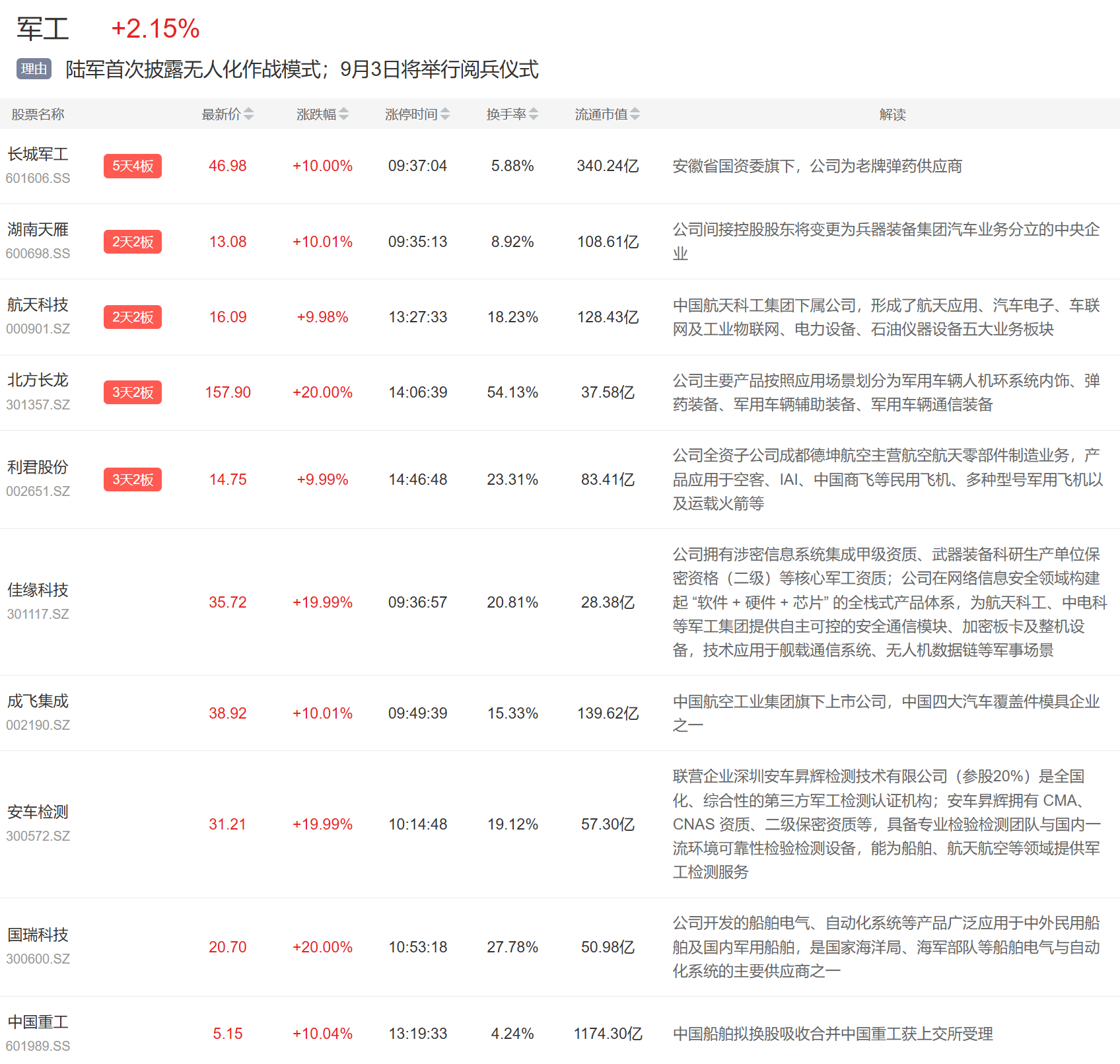Click price 5.15 for 中国重工

click(x=228, y=1034)
